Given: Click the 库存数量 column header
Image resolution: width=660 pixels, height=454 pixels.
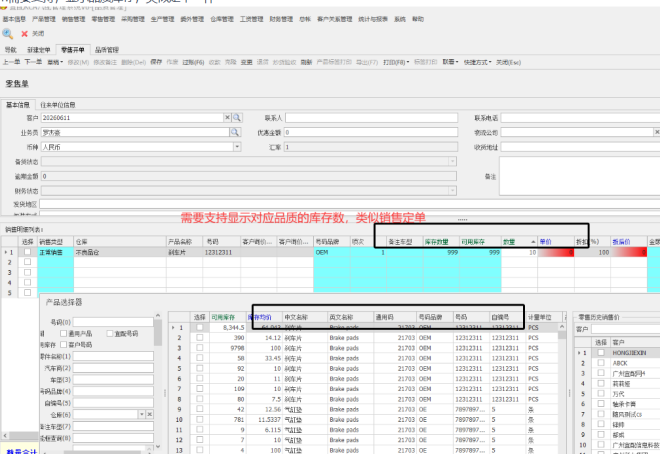Looking at the screenshot, I should (441, 242).
